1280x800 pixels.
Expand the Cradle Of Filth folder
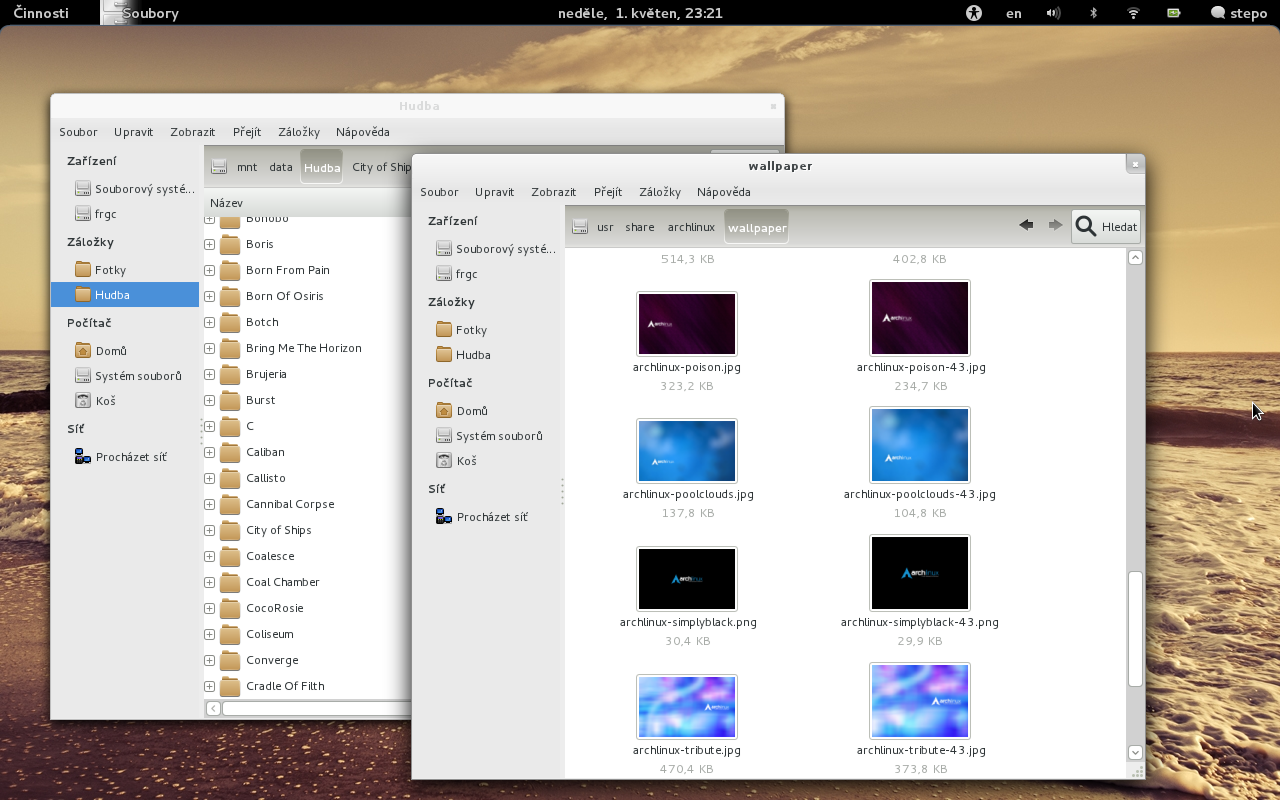(x=210, y=686)
